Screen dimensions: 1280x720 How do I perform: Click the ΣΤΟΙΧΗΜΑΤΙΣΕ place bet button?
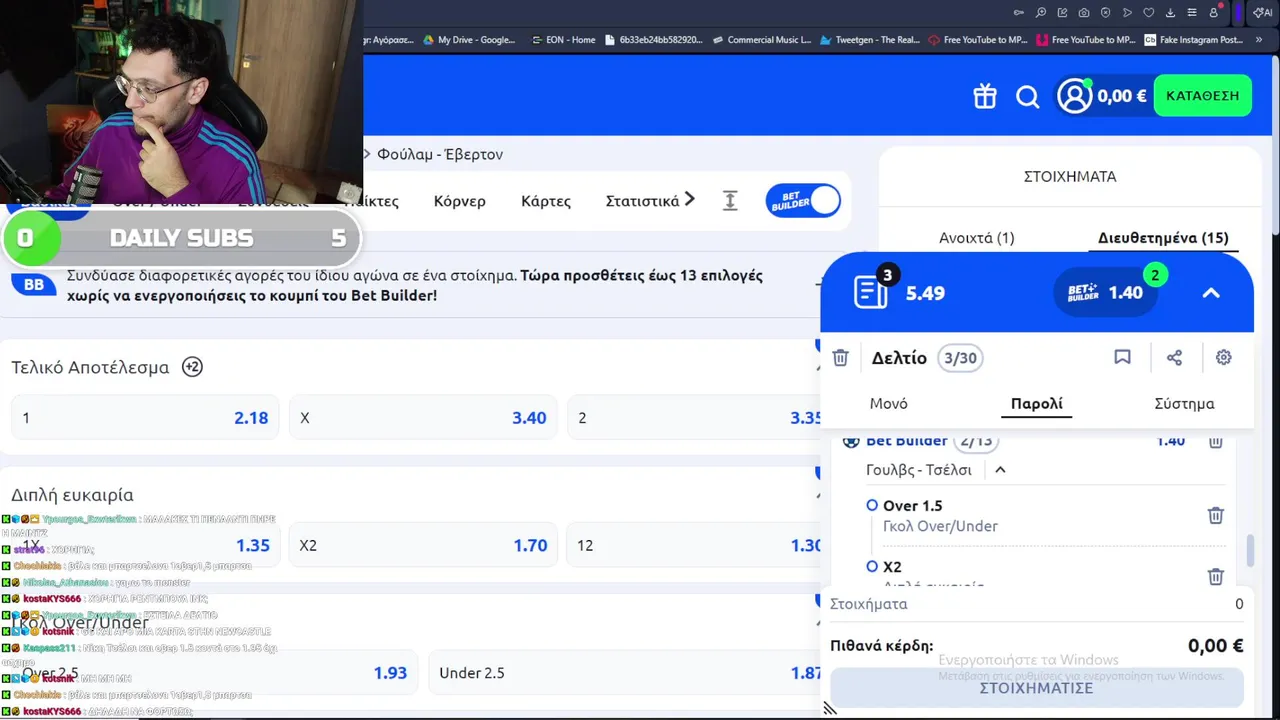pos(1037,688)
